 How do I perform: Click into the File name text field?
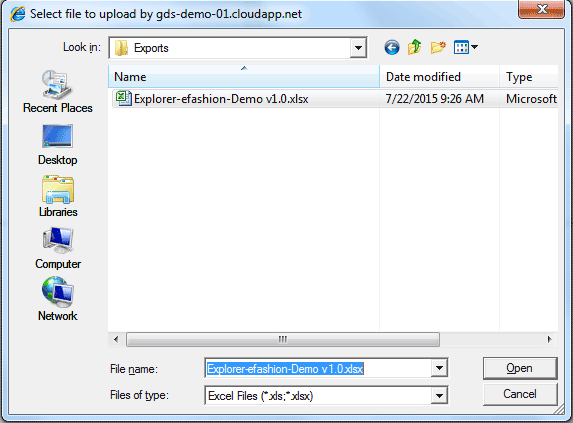coord(318,368)
